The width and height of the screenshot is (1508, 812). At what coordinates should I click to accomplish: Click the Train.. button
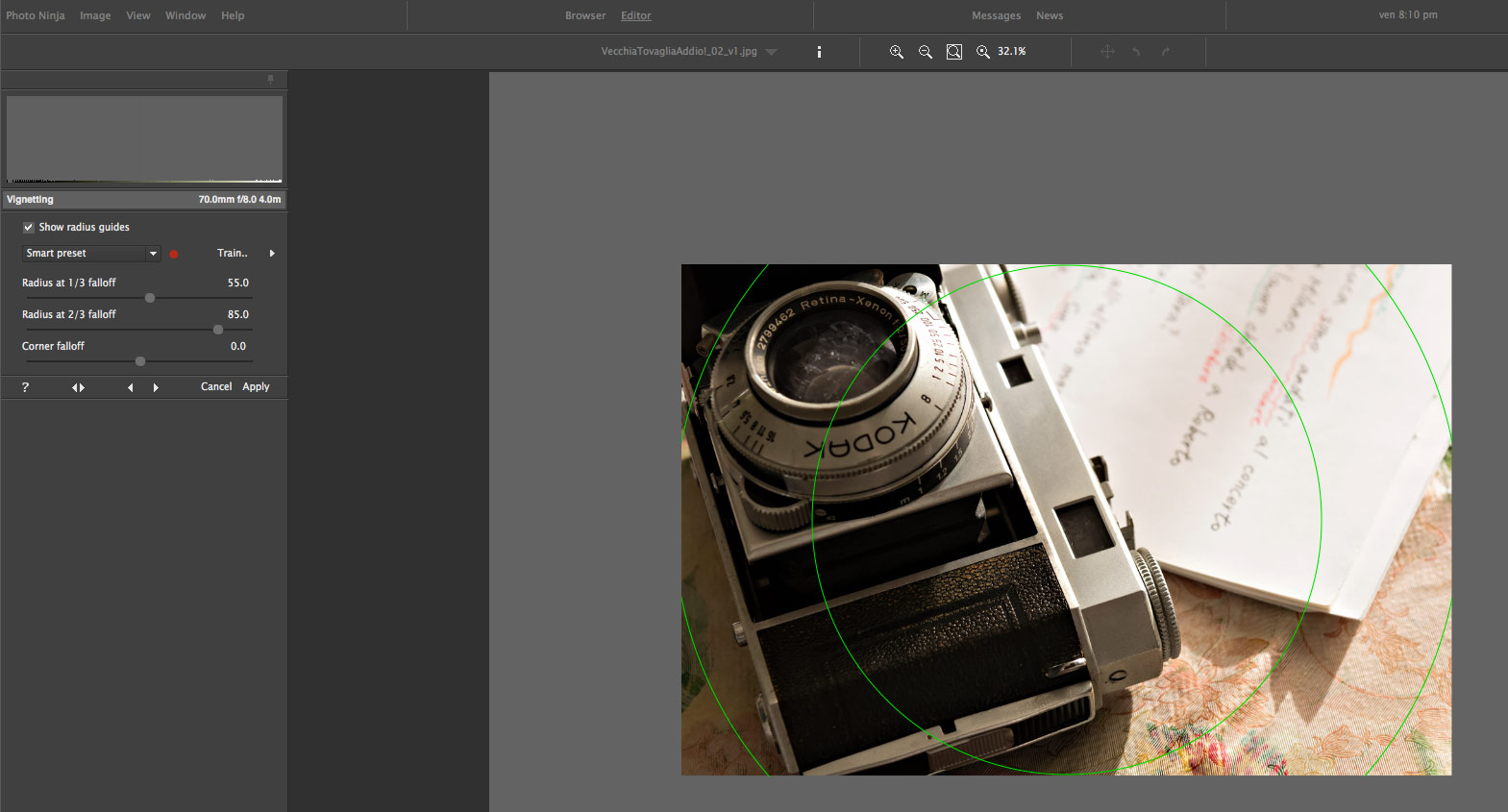click(233, 254)
